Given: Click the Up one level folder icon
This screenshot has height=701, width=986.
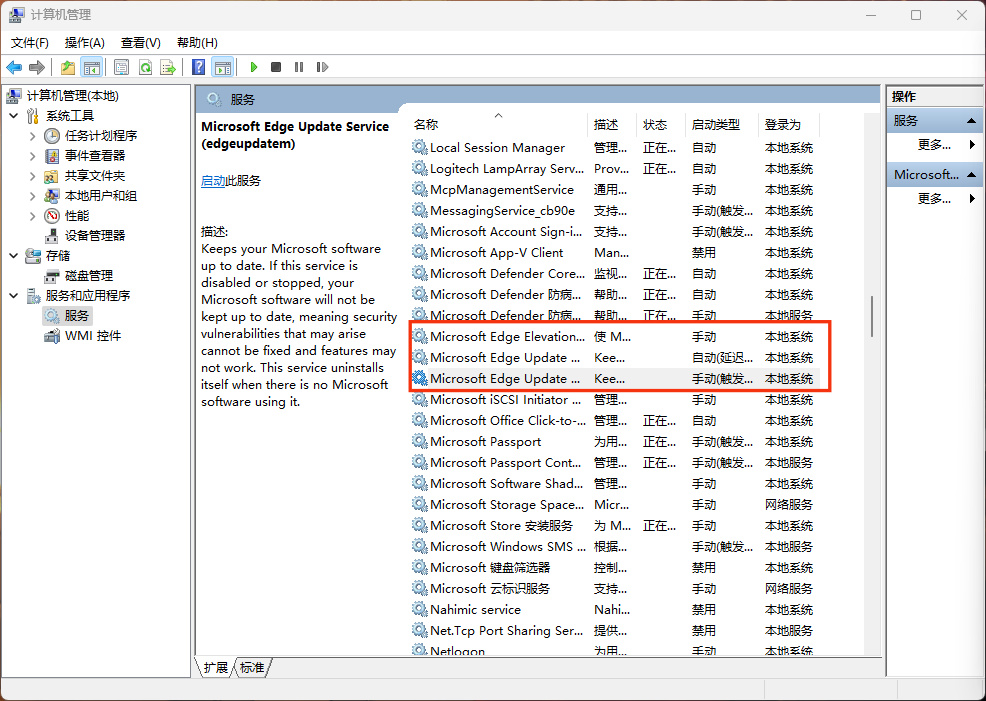Looking at the screenshot, I should click(68, 67).
